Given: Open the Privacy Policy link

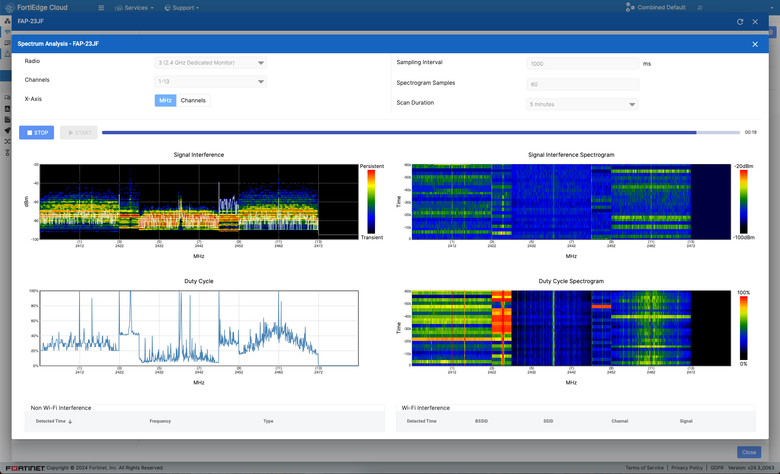Looking at the screenshot, I should click(x=687, y=467).
